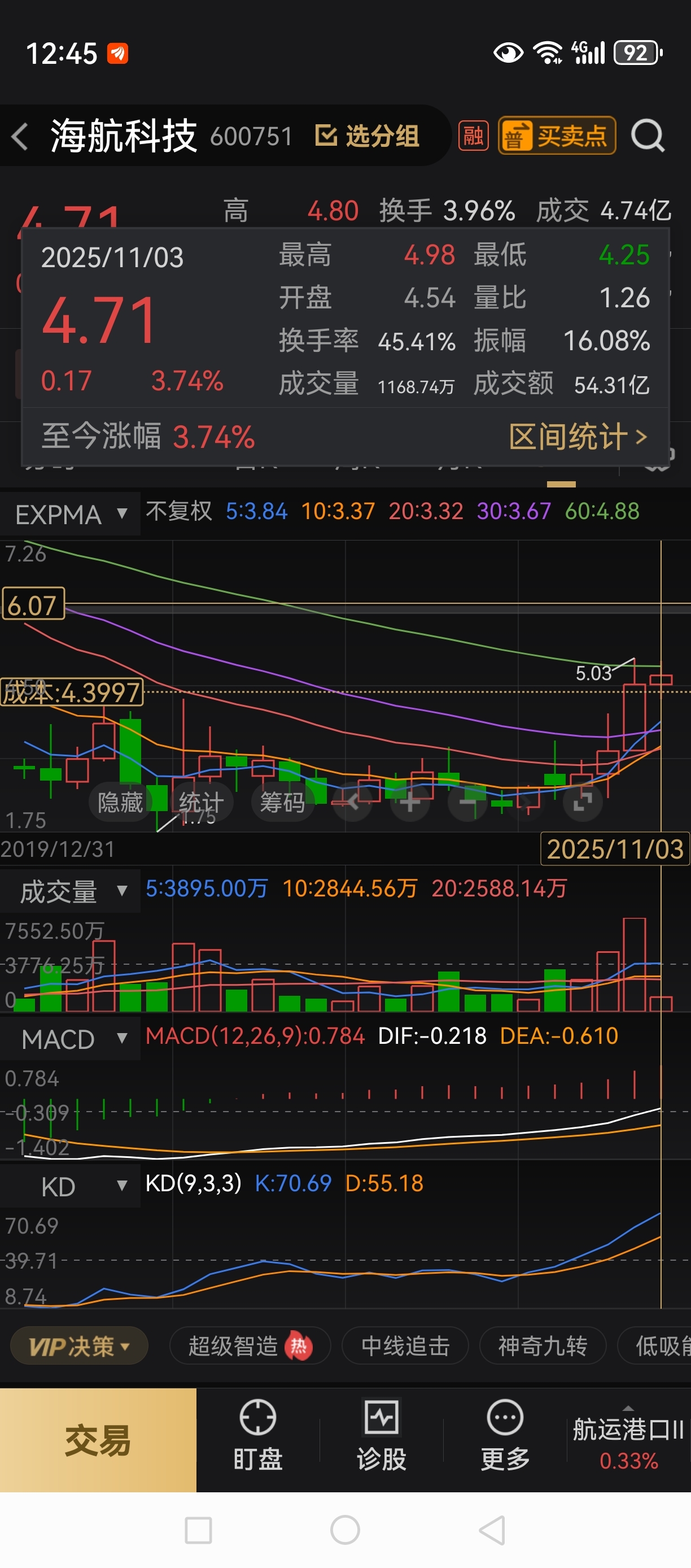Image resolution: width=691 pixels, height=1568 pixels.
Task: Tap stock name 海航科技
Action: (x=124, y=136)
